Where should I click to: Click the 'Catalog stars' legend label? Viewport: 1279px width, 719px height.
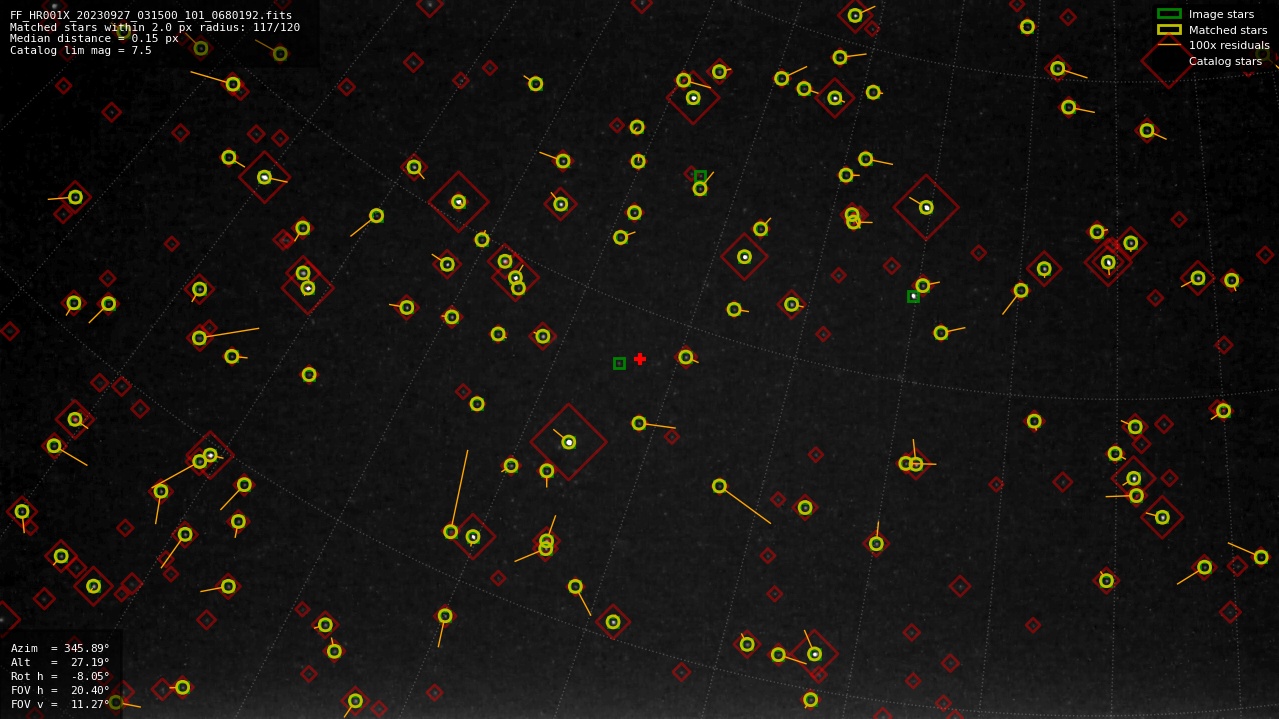tap(1225, 61)
